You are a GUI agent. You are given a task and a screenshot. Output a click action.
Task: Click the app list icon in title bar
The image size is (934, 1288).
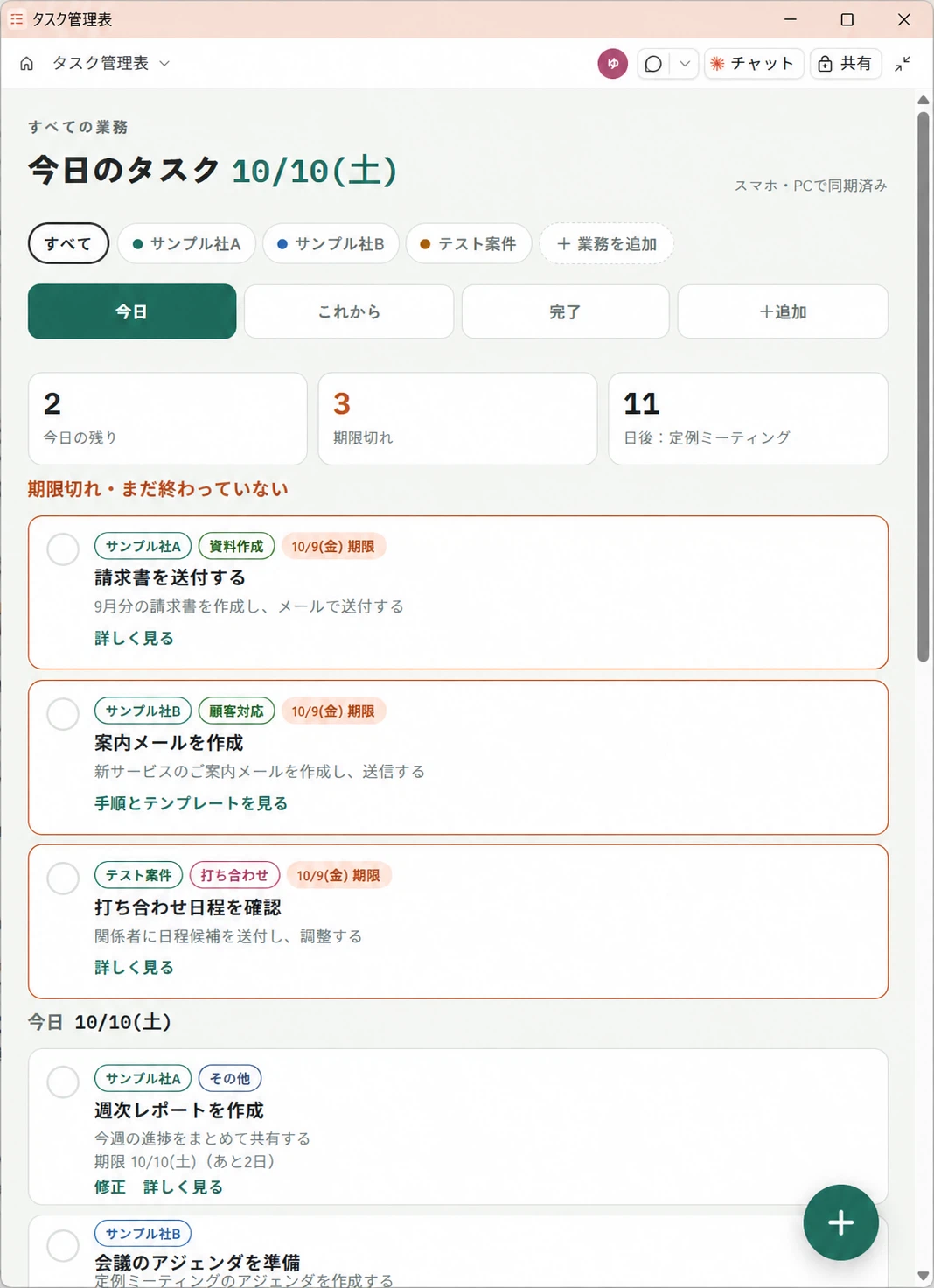point(17,19)
